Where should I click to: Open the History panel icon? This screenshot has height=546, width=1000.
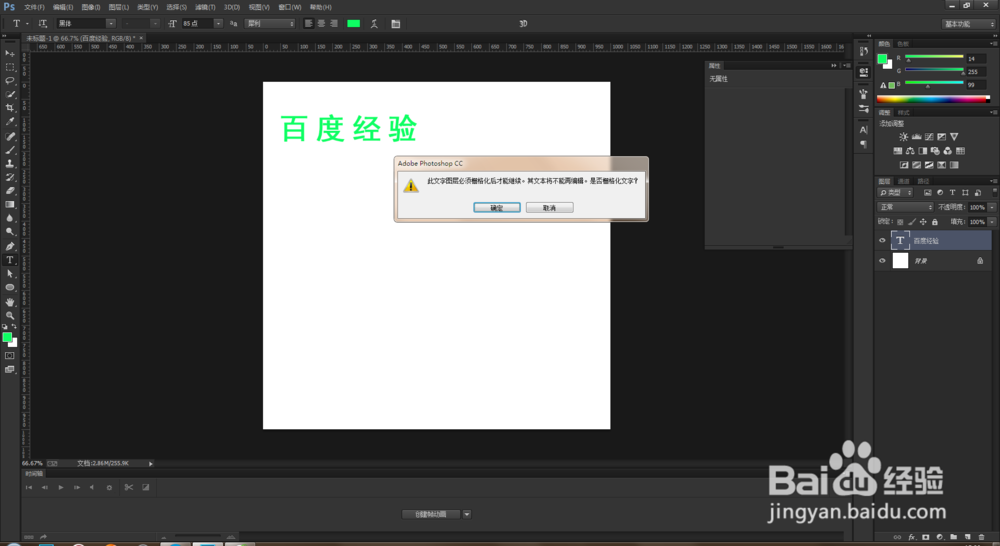(x=864, y=51)
